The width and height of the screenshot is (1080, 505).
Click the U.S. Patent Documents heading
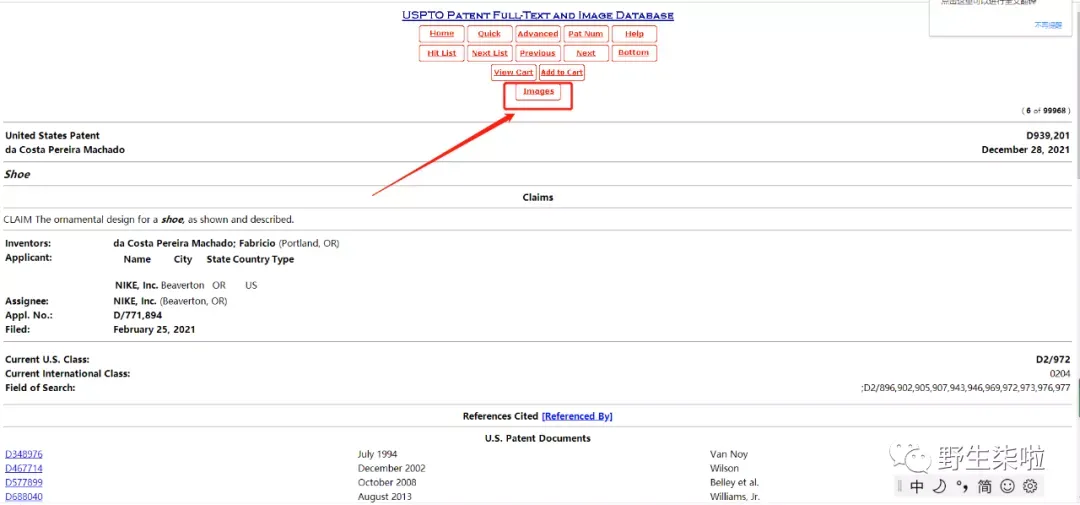click(x=538, y=438)
